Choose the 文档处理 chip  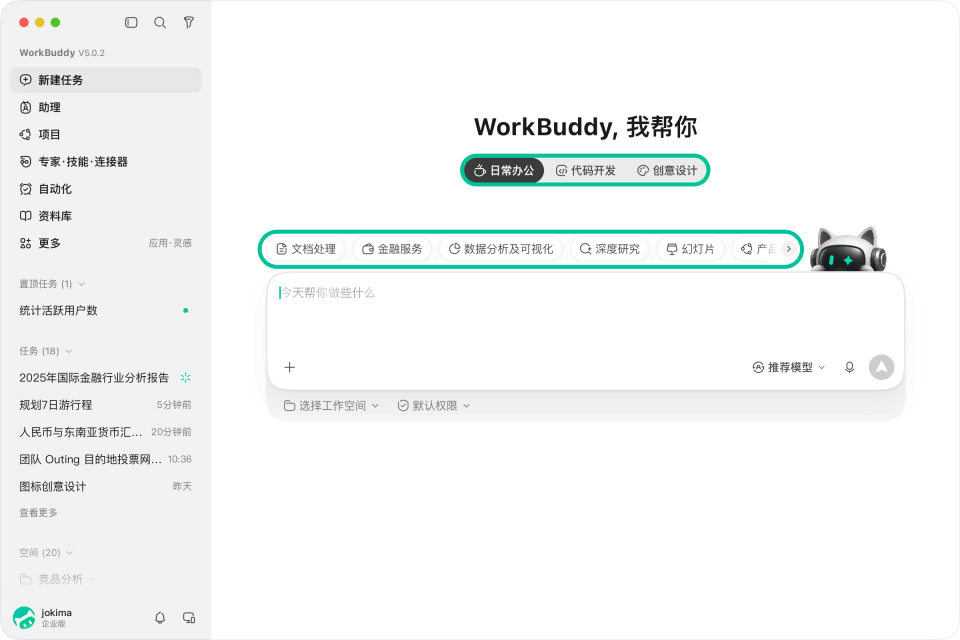(306, 249)
